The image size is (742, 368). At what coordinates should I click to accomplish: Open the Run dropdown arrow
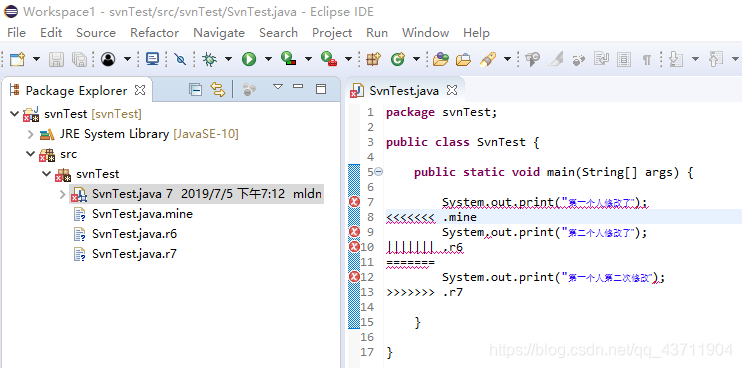[x=268, y=60]
